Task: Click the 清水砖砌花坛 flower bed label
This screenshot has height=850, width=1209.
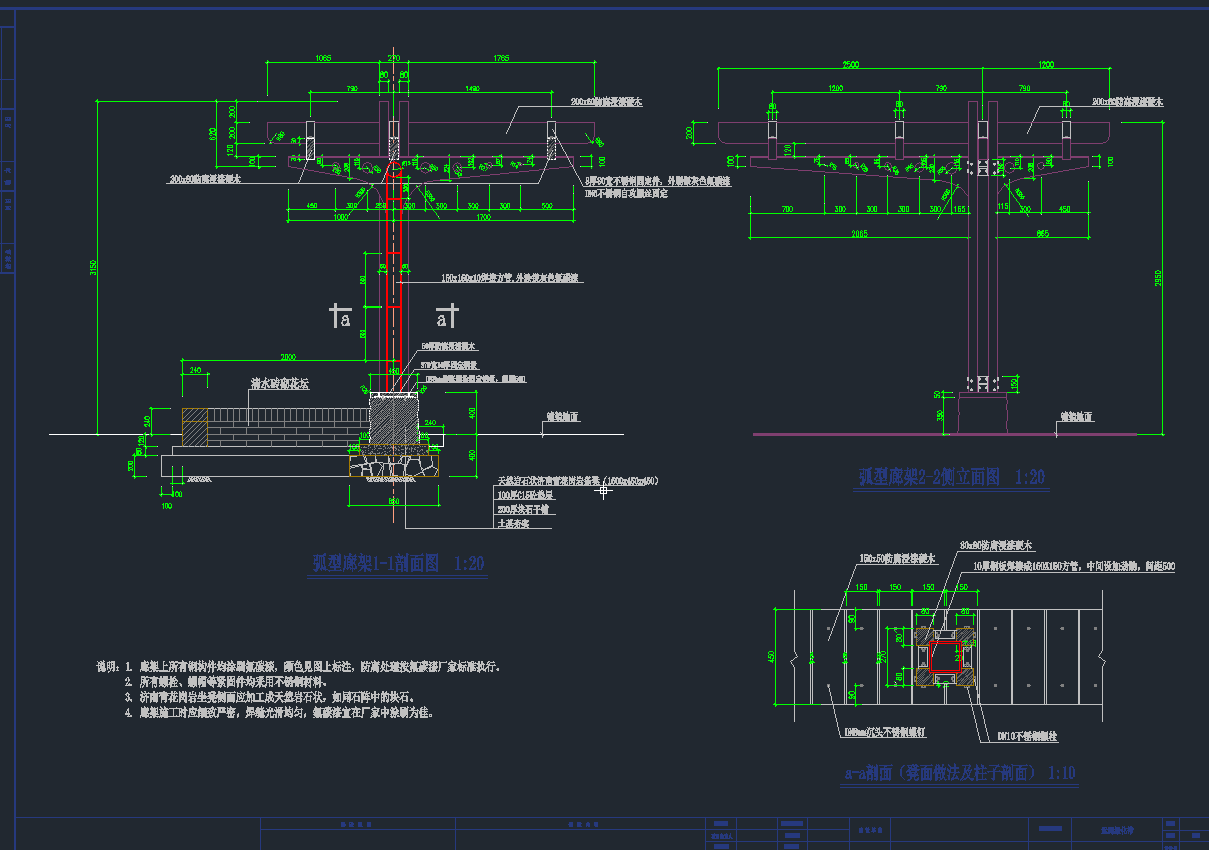Action: [x=280, y=383]
